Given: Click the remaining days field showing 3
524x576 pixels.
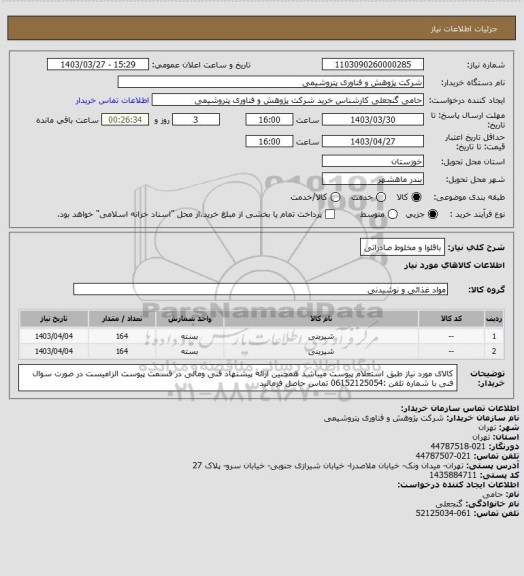Looking at the screenshot, I should [x=196, y=120].
